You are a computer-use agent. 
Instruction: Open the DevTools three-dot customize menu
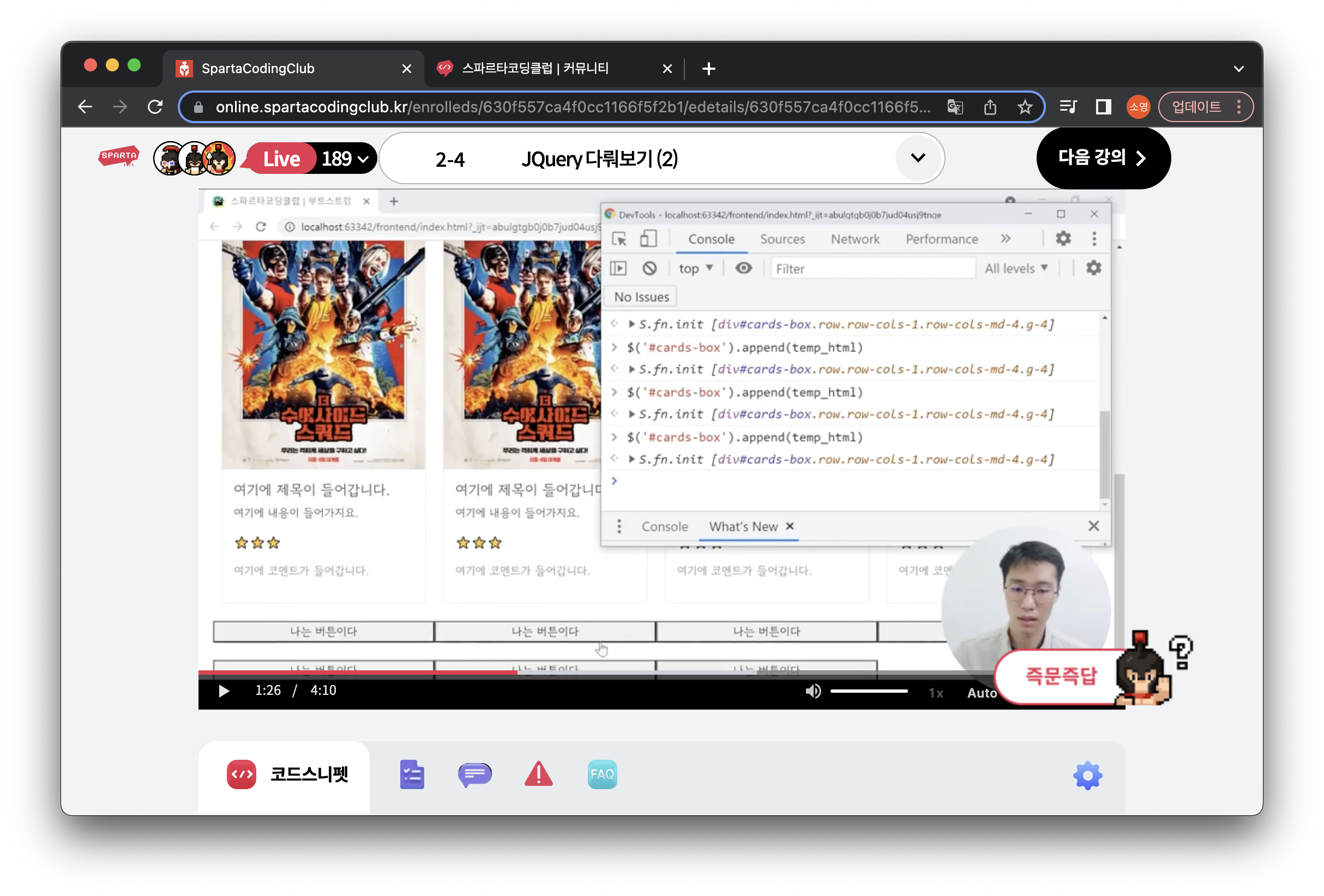(x=1094, y=239)
